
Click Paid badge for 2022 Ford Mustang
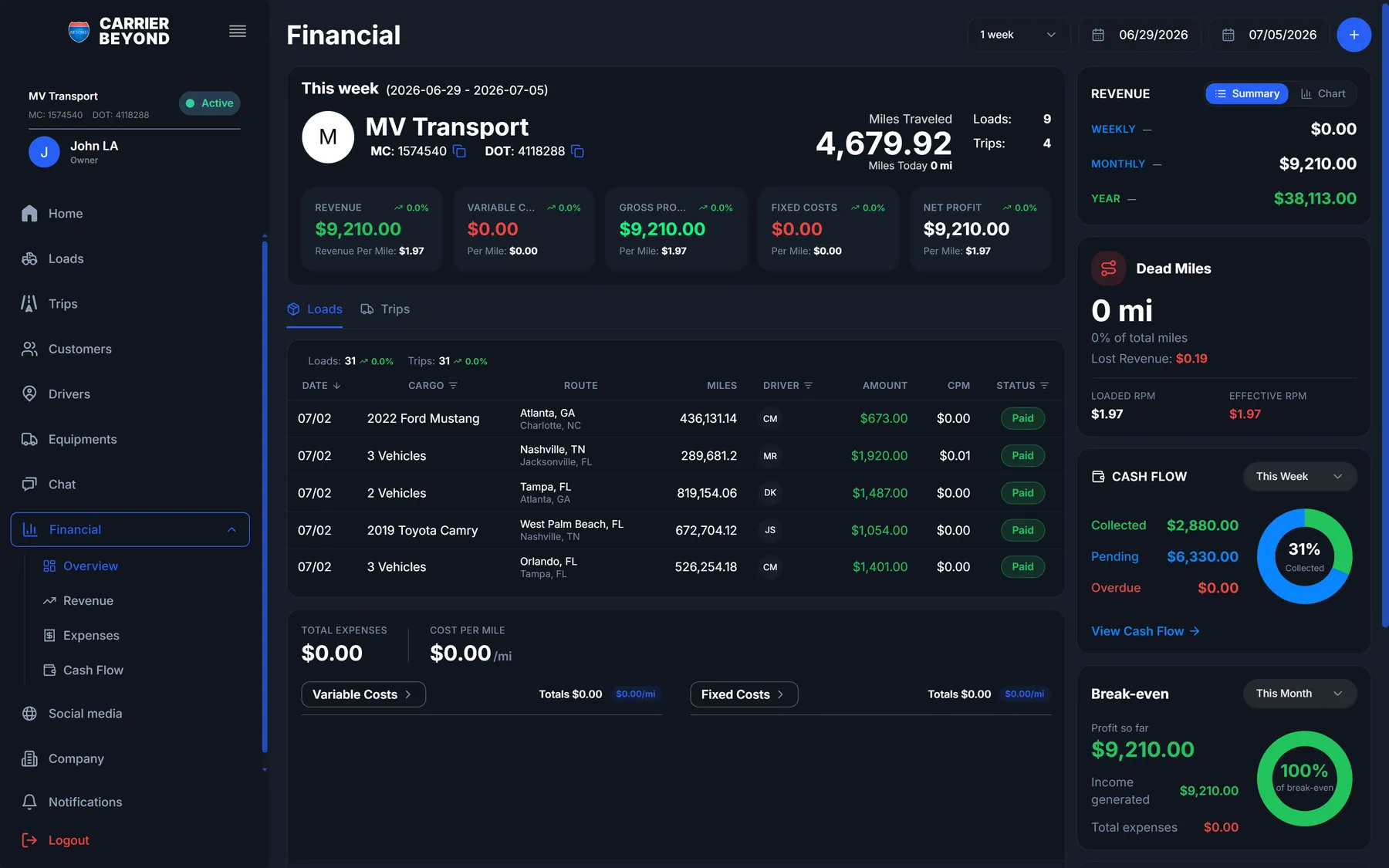pos(1022,418)
